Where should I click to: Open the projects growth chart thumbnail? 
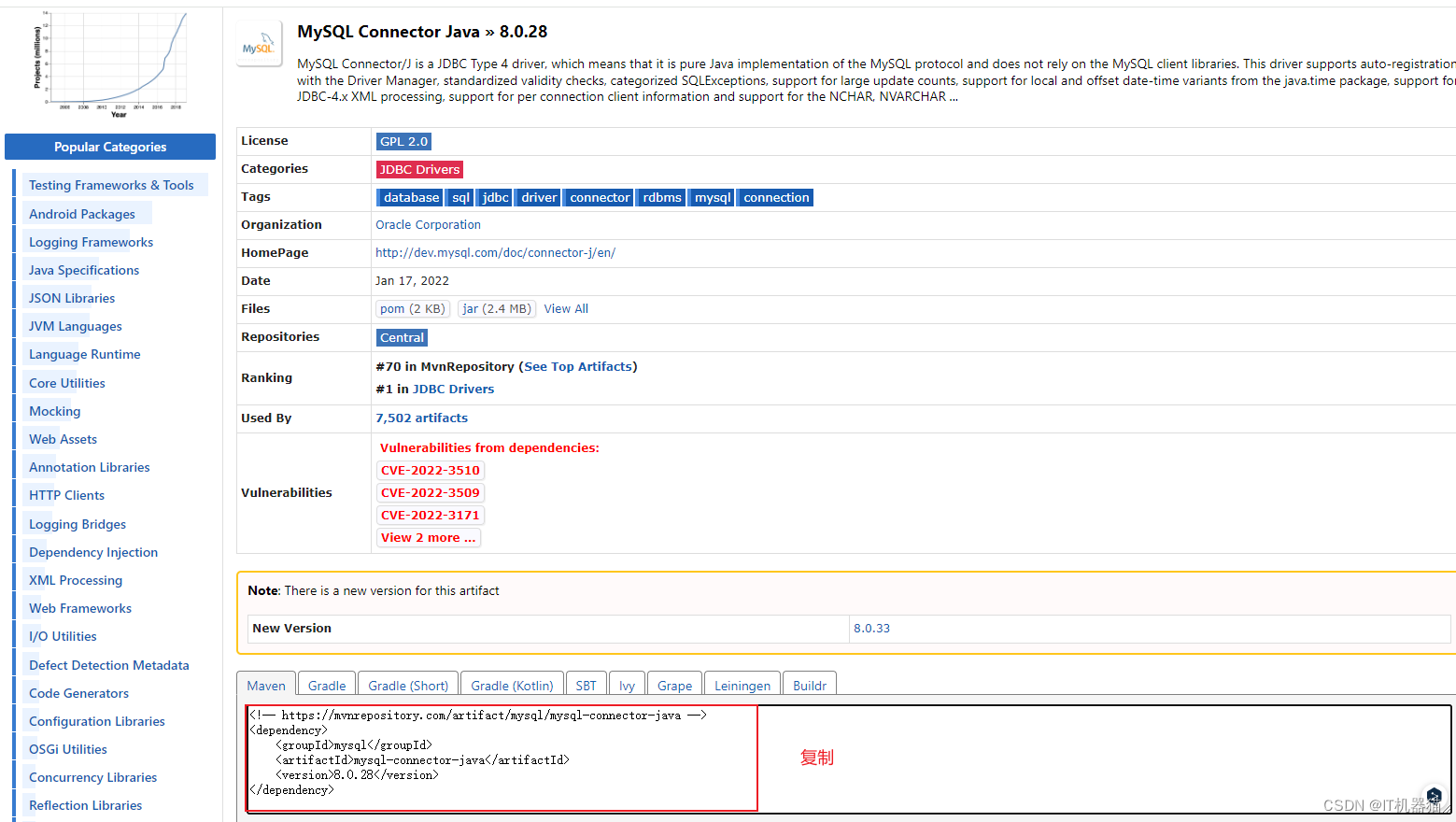pyautogui.click(x=110, y=64)
